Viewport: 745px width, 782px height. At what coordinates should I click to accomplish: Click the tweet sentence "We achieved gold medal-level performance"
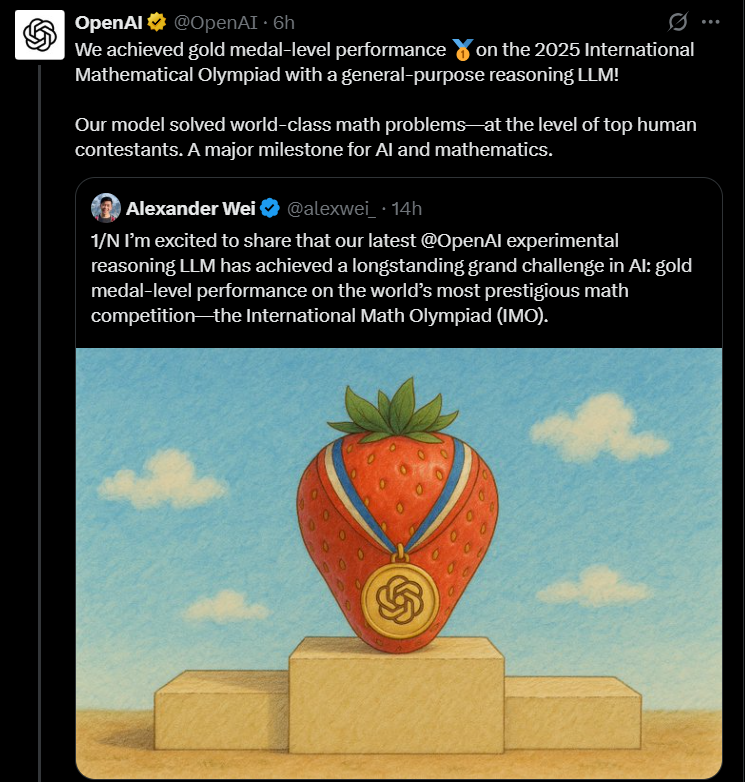260,49
